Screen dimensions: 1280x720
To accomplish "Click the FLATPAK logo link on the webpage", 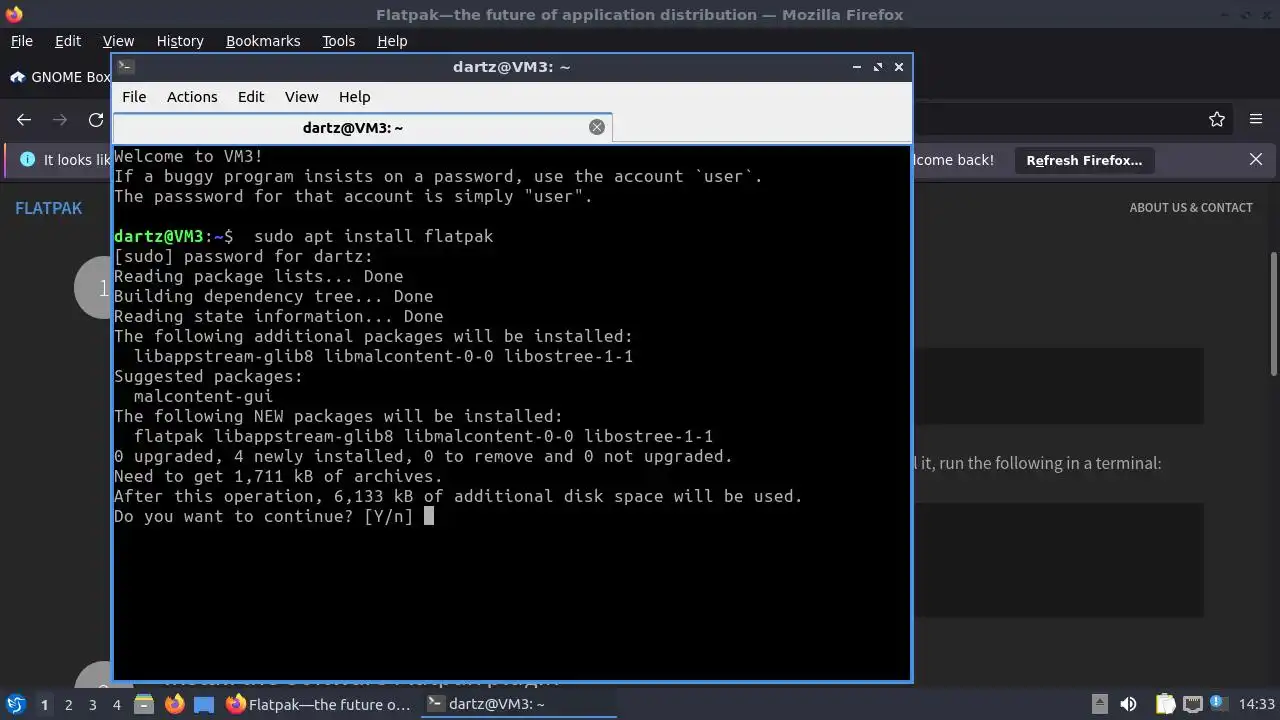I will coord(48,208).
